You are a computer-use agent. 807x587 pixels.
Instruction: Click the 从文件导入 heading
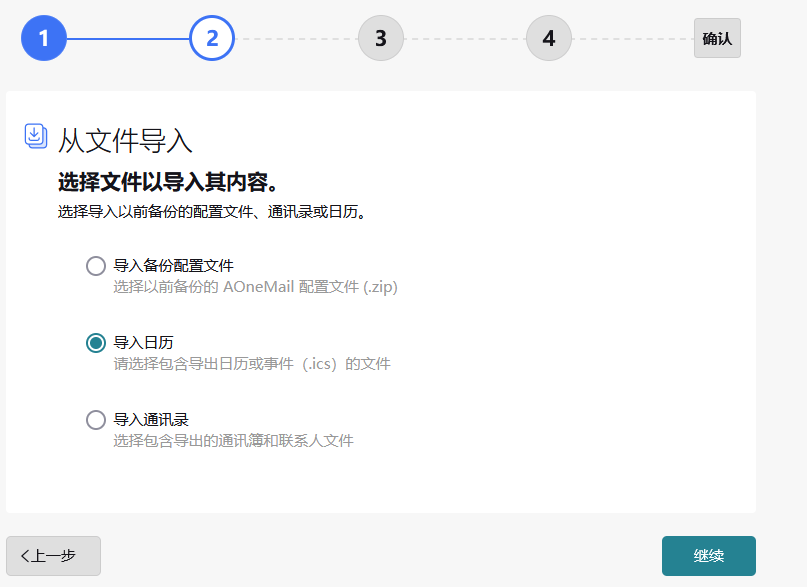click(x=125, y=140)
